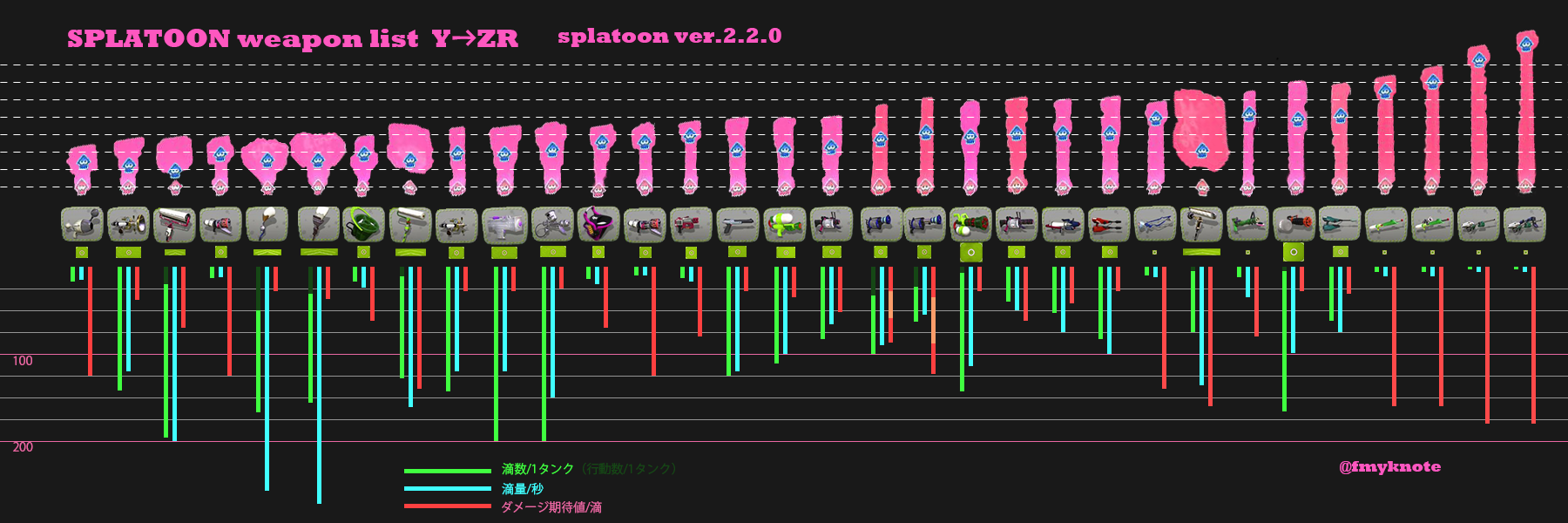Click the red legend label 'ダメージ期待値/滴'

coord(551,507)
